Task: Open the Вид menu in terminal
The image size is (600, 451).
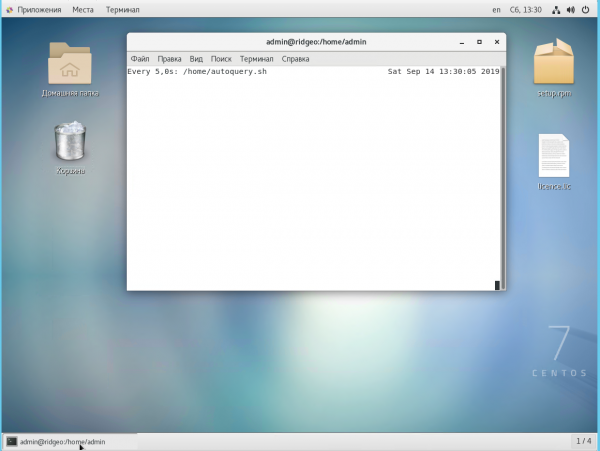Action: [x=196, y=59]
